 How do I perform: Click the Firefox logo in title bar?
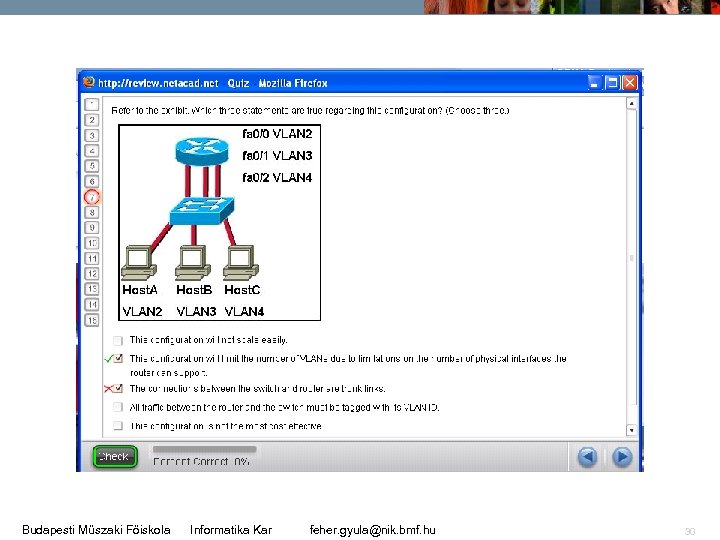tap(88, 82)
